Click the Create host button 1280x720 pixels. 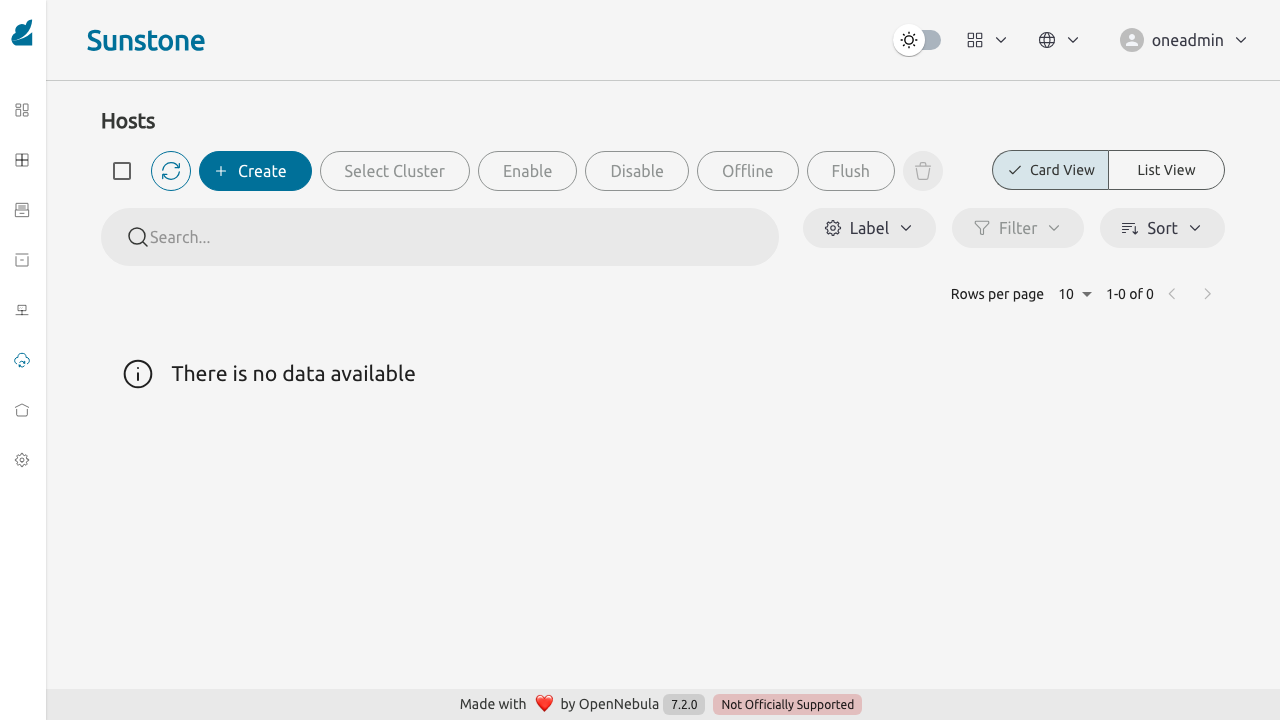(255, 171)
